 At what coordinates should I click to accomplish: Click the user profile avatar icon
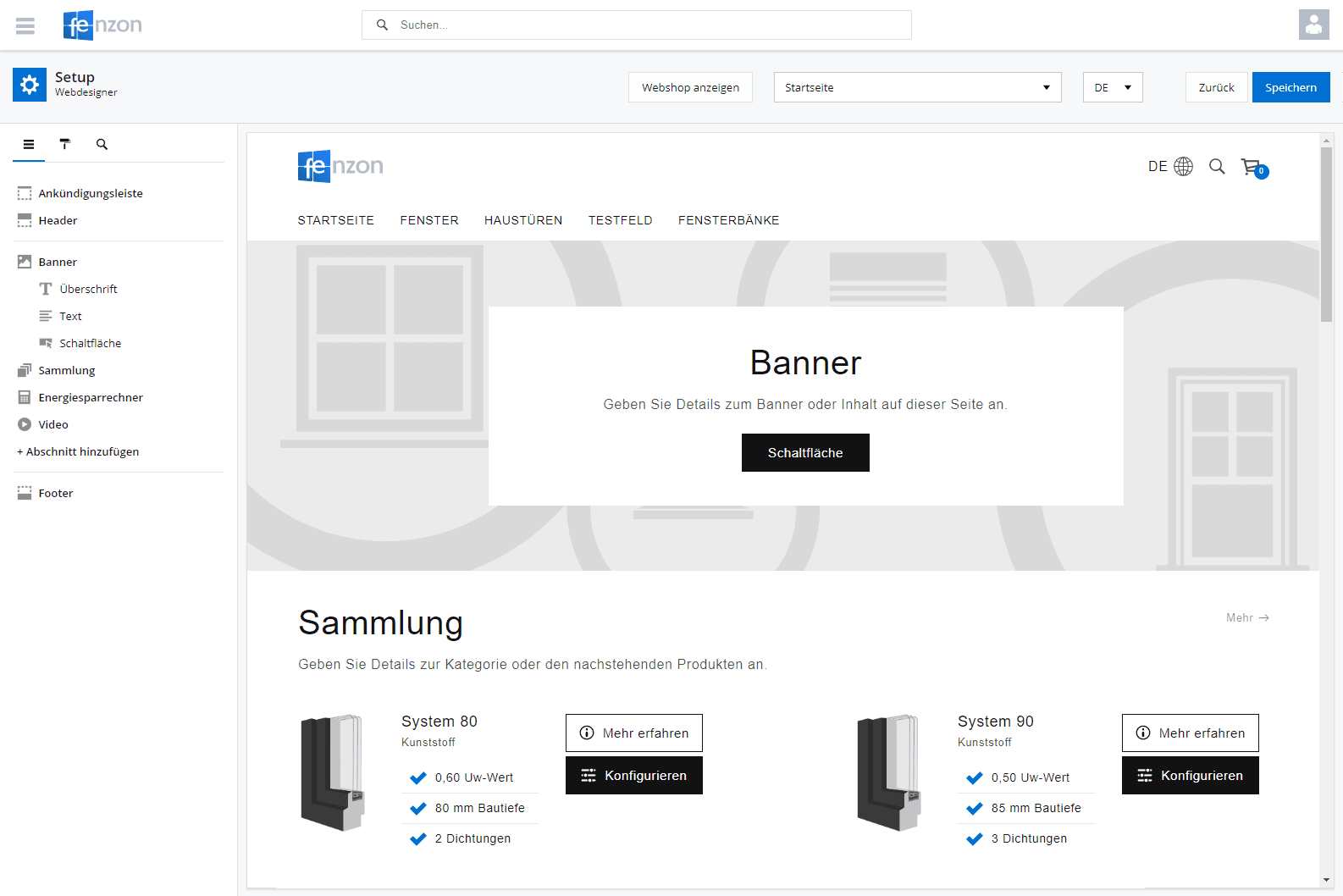[x=1313, y=25]
